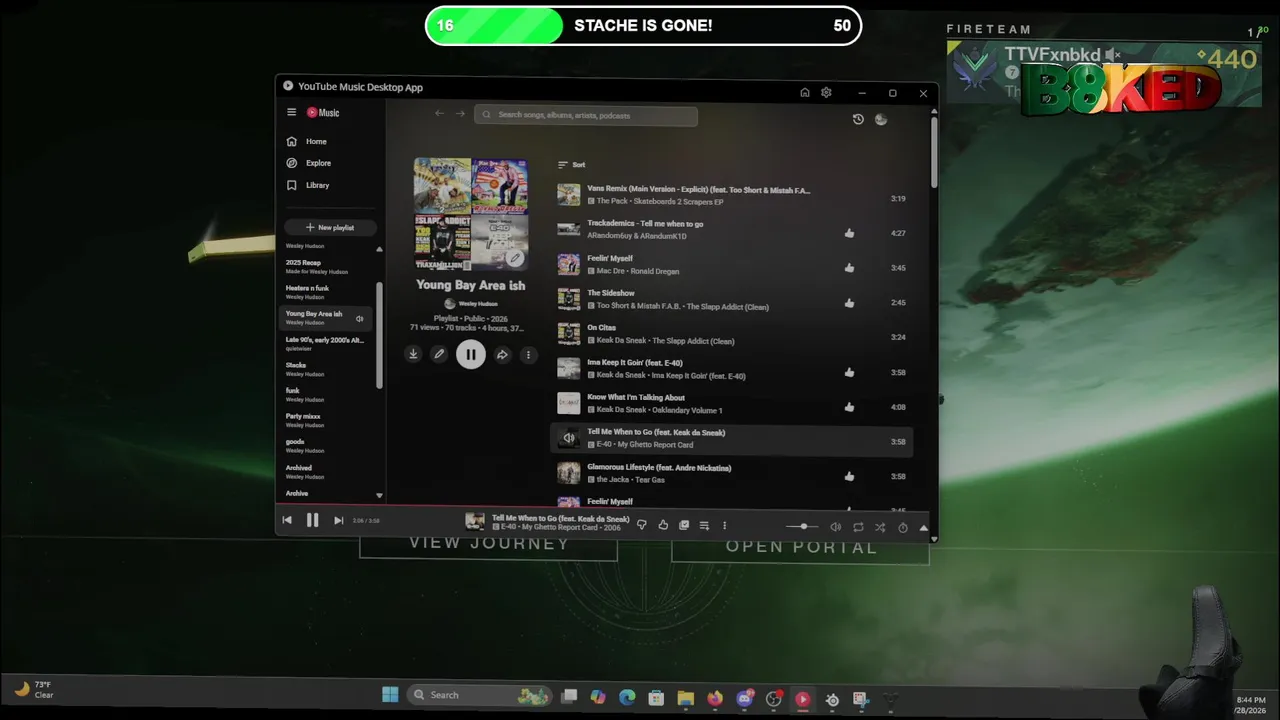Mute audio with the speaker icon
Screen dimensions: 1280x720
click(836, 527)
